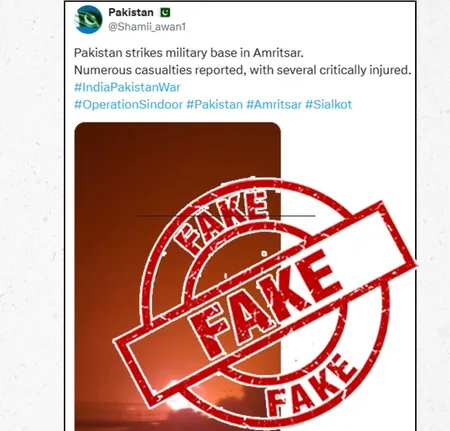
Task: Click the bottom arched FAKE stamp text
Action: 310,385
